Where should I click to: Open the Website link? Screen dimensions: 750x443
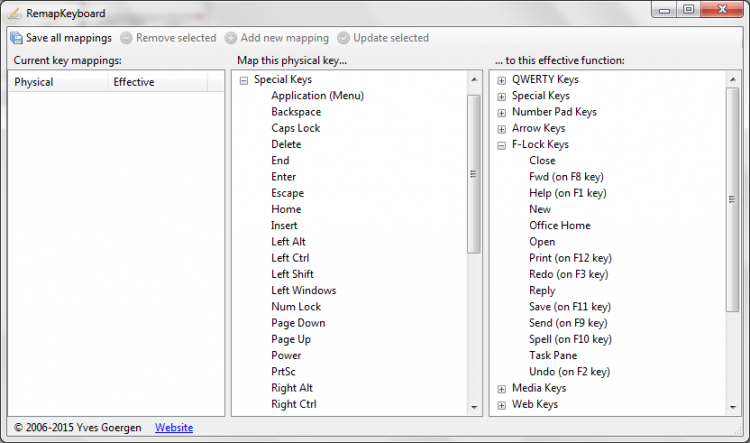coord(174,428)
